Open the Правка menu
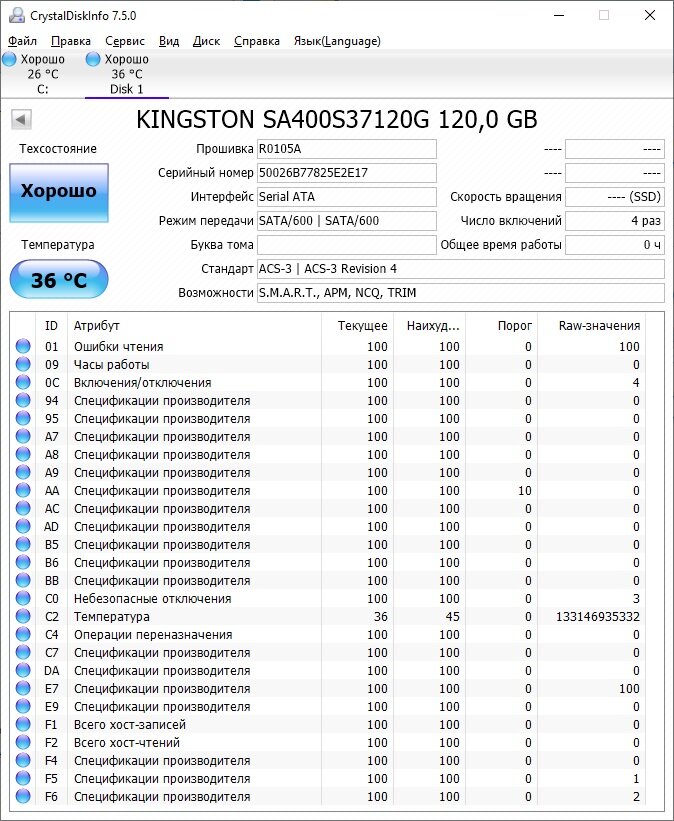The width and height of the screenshot is (674, 821). 71,41
